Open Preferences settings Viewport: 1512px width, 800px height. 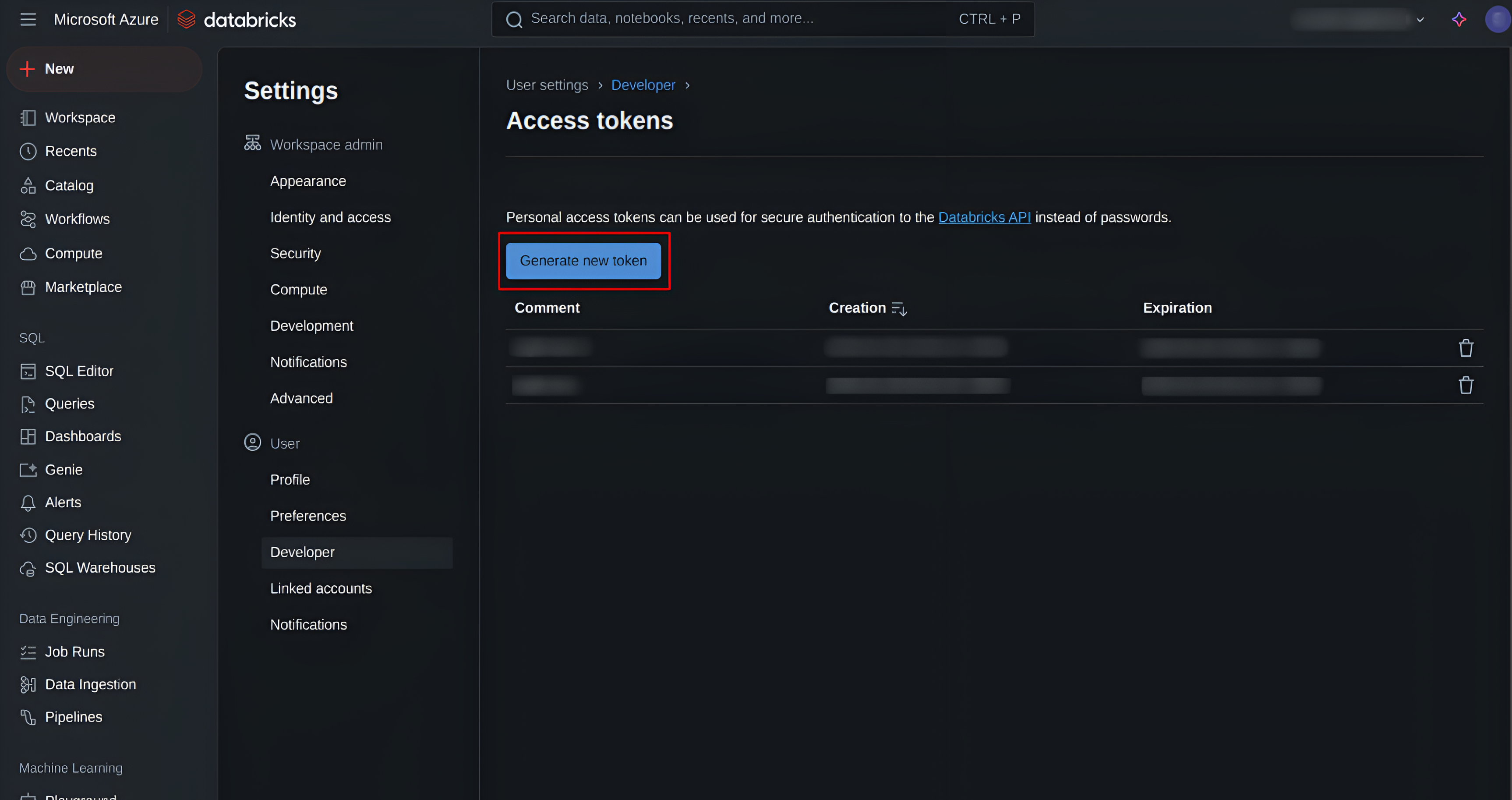pos(307,516)
